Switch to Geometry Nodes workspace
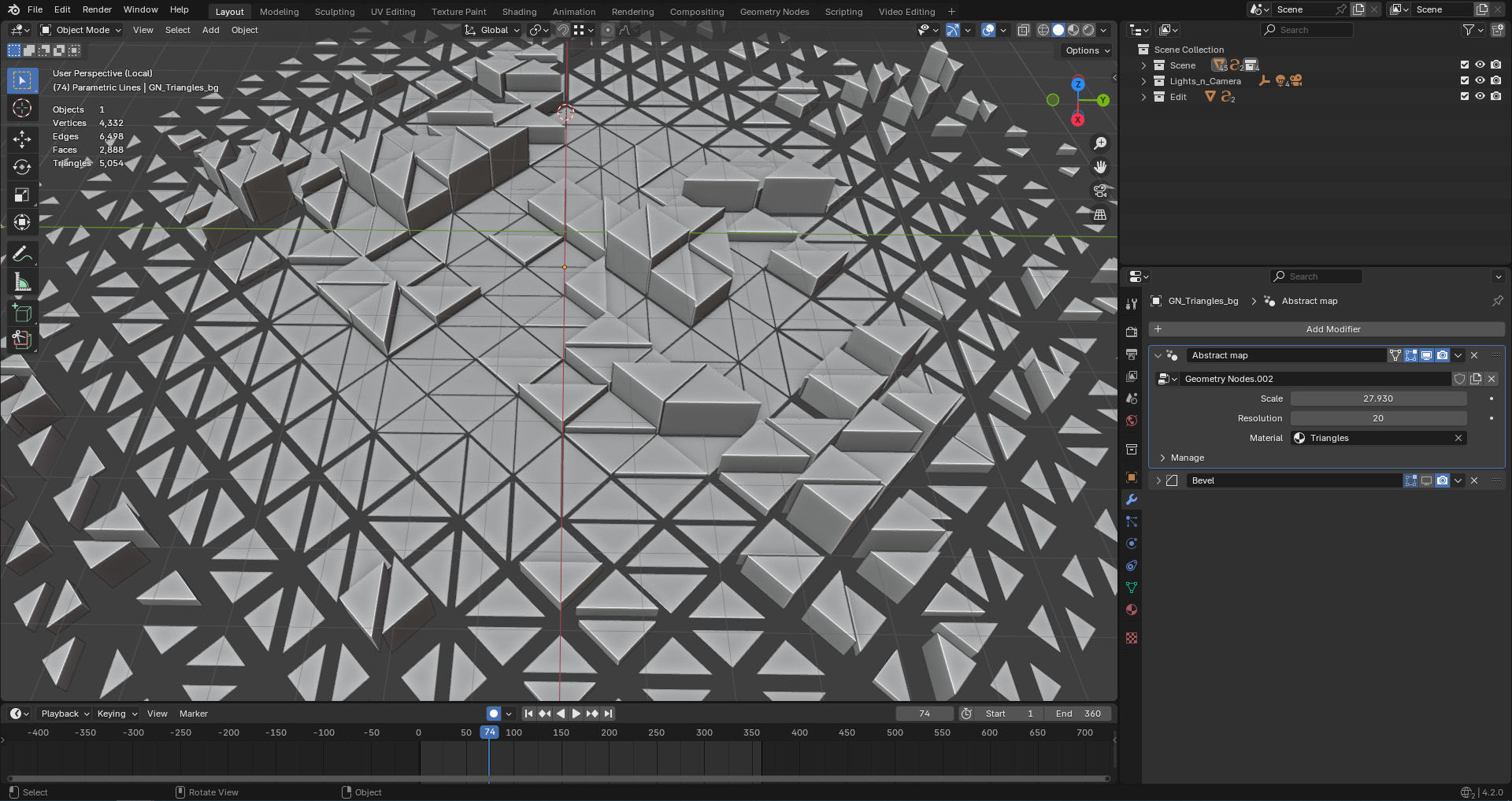The image size is (1512, 801). [774, 12]
